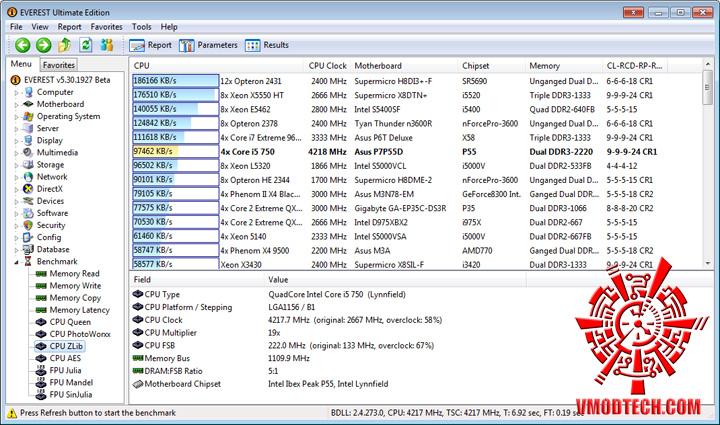Expand the Server tree node
Viewport: 720px width, 425px height.
[x=17, y=129]
